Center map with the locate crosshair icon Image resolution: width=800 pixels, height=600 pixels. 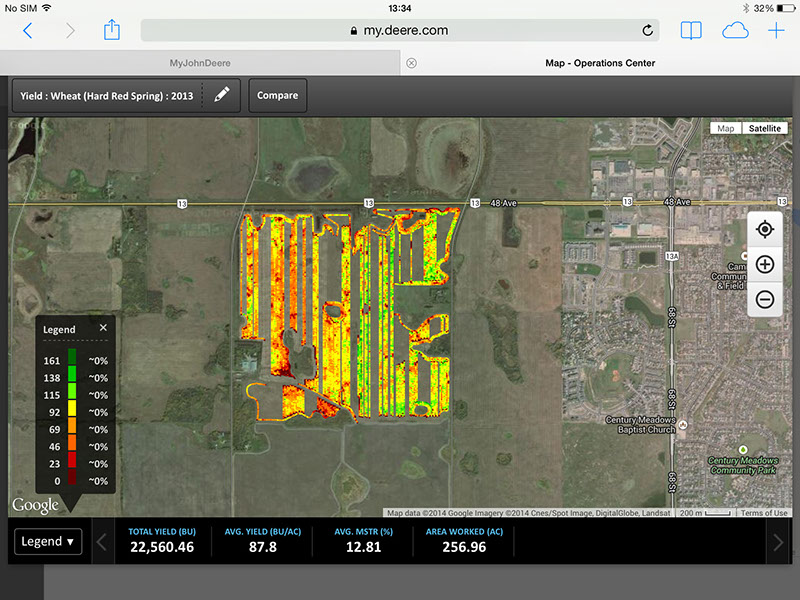click(x=765, y=230)
